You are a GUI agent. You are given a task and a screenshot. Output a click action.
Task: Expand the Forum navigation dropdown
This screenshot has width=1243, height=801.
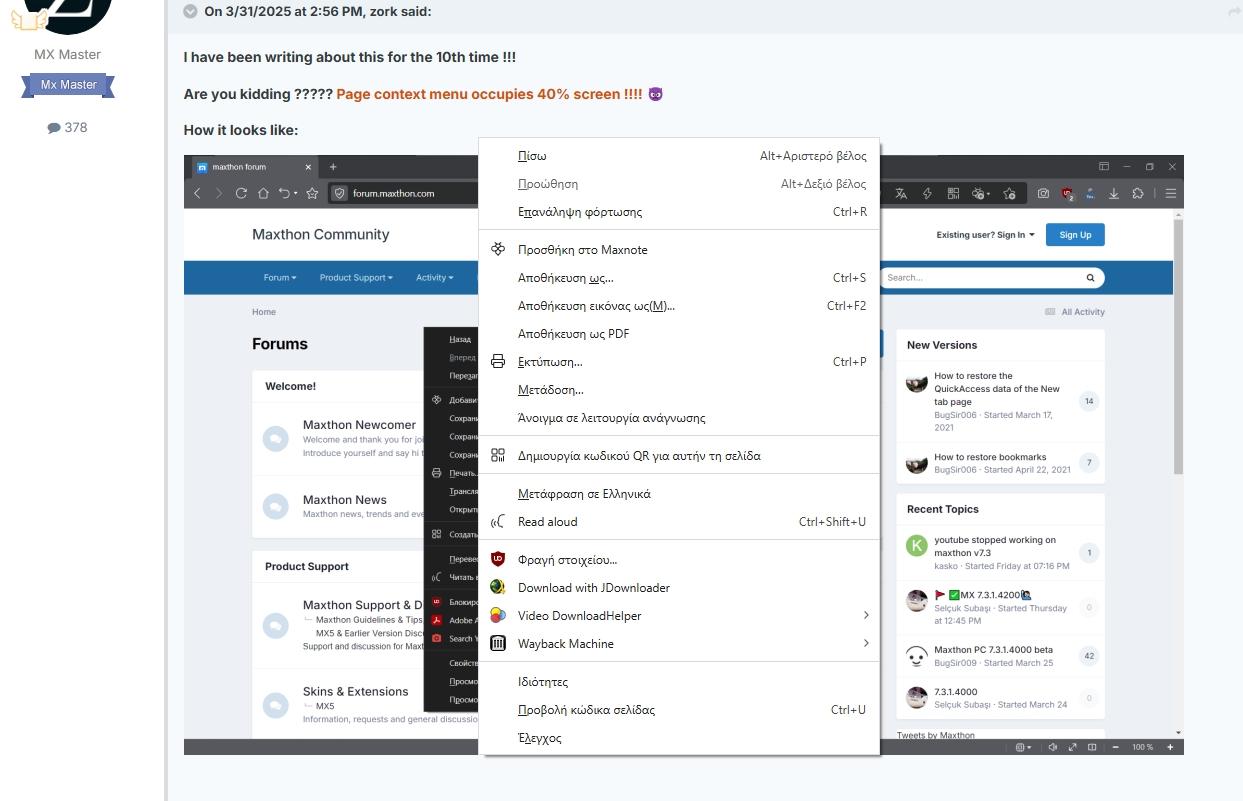pos(280,278)
